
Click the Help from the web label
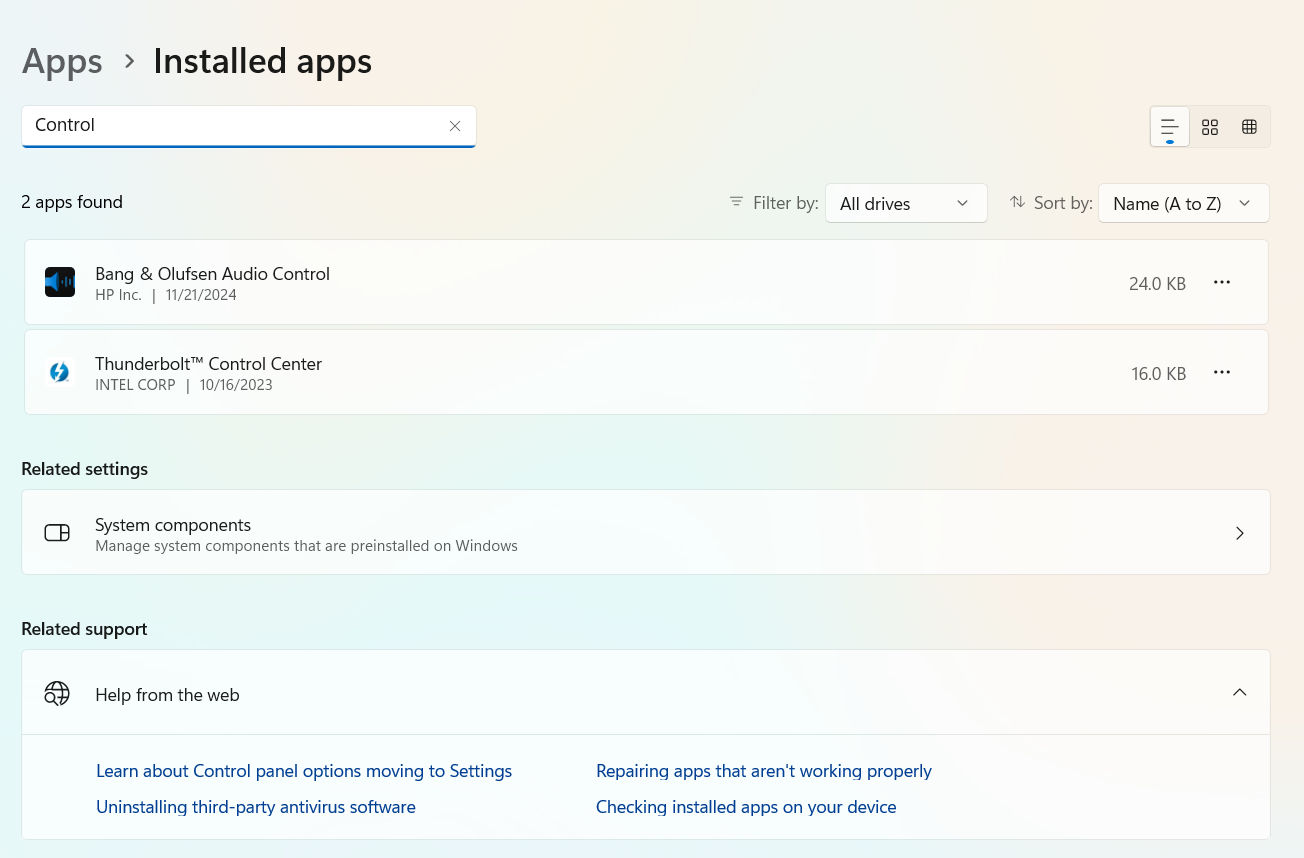(x=167, y=695)
